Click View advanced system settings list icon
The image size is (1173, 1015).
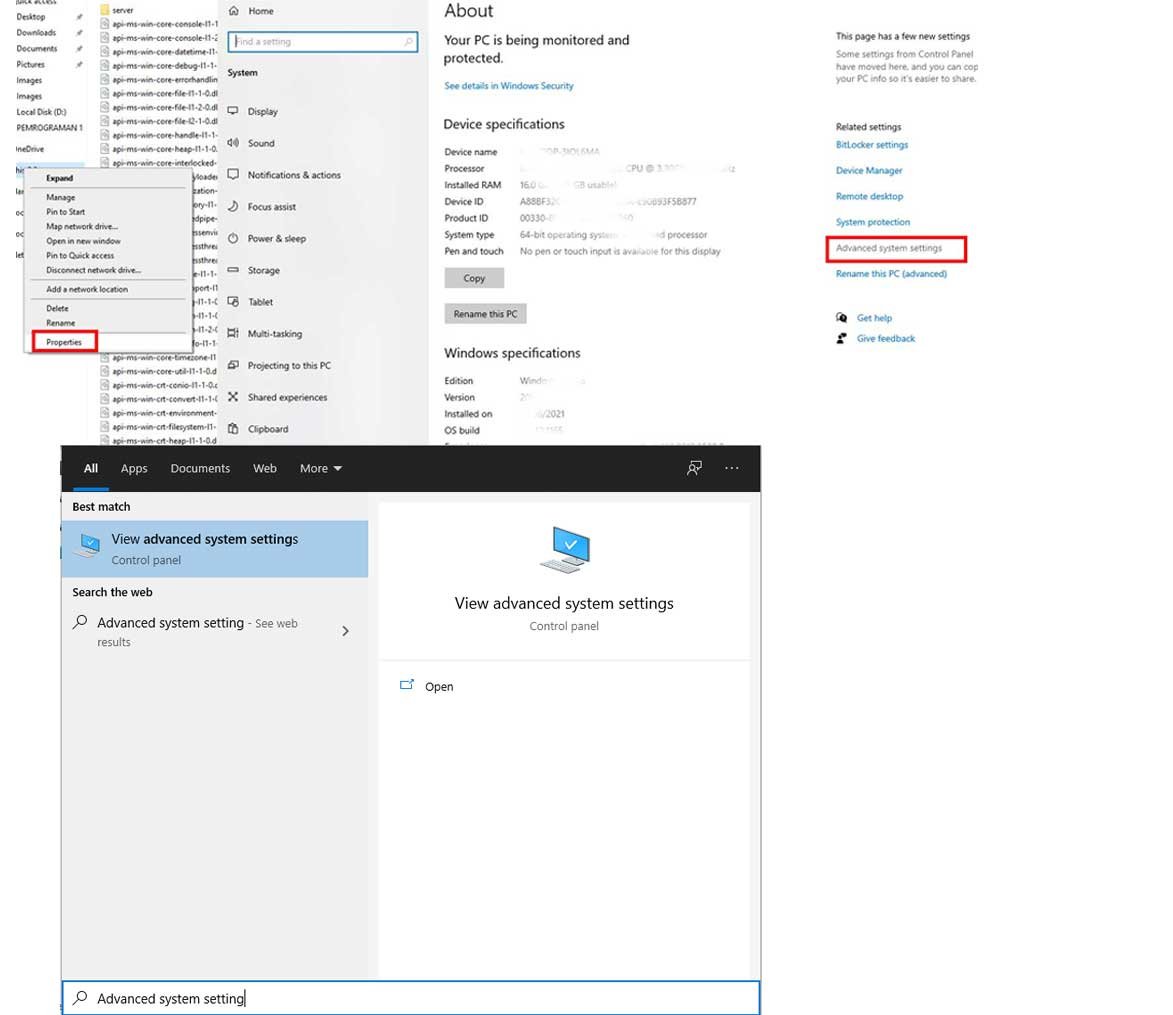88,546
